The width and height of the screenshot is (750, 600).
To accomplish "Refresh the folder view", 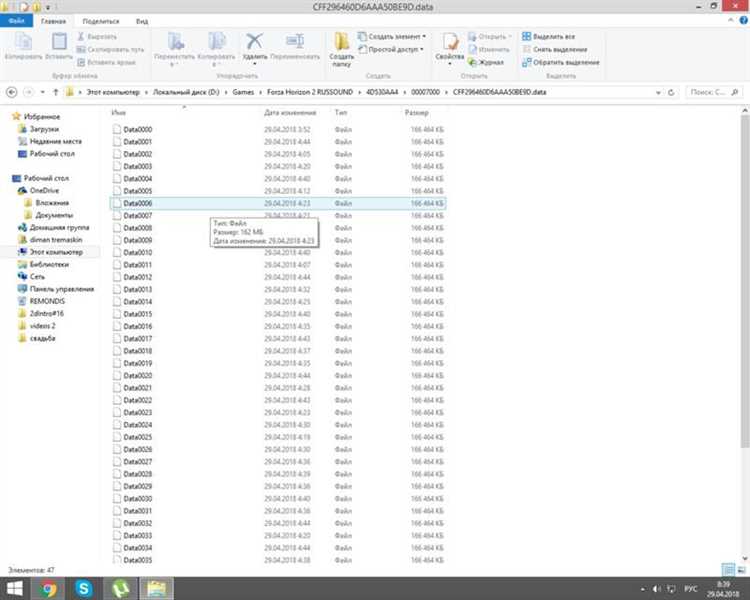I will tap(671, 92).
